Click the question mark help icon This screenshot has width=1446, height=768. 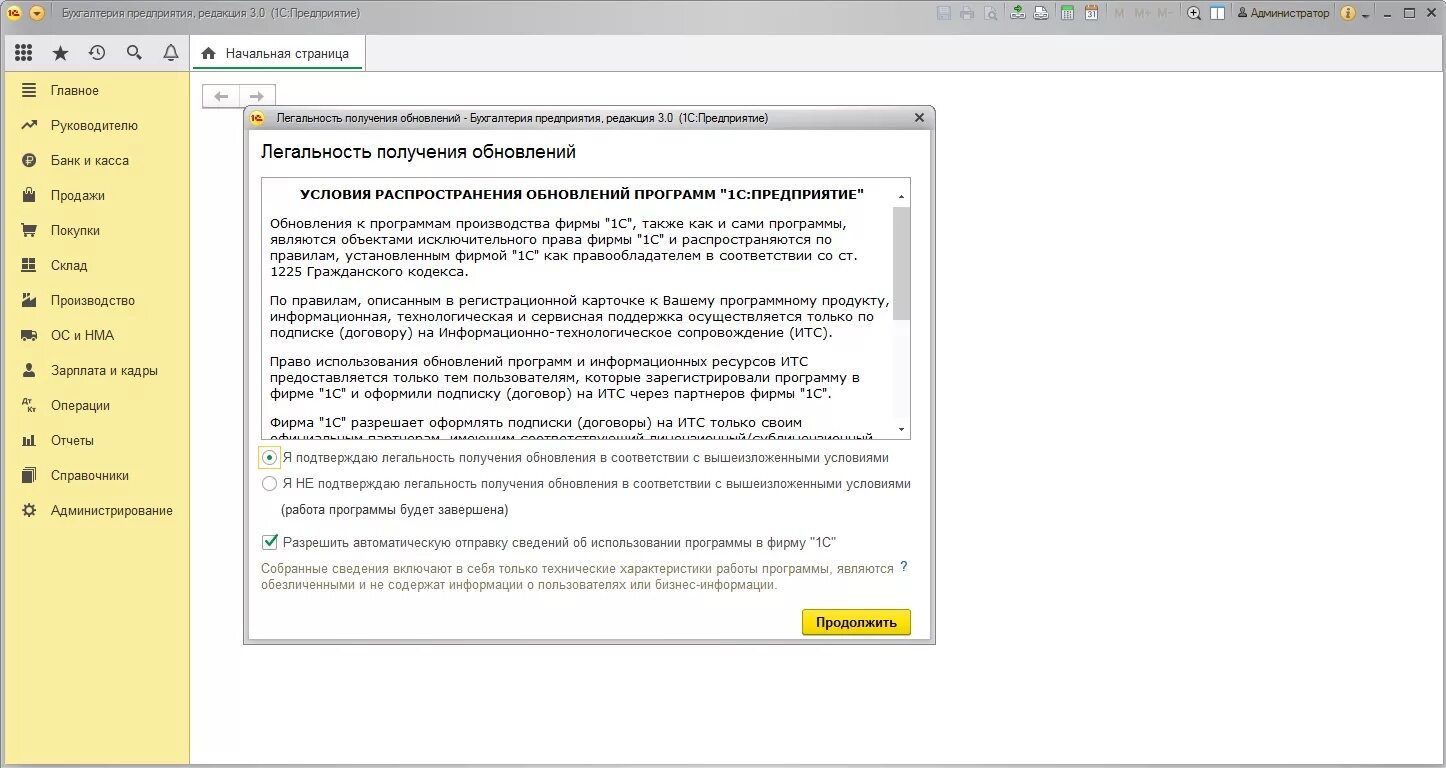(904, 566)
